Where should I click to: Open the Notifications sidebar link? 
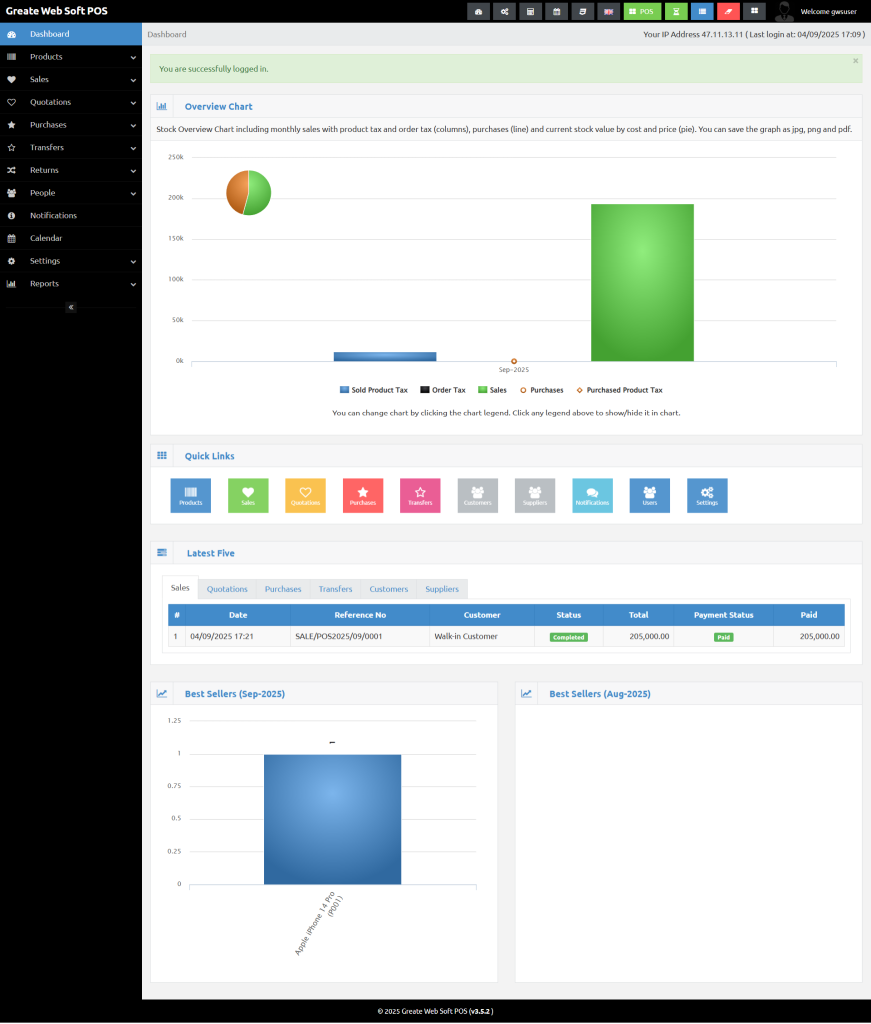53,216
